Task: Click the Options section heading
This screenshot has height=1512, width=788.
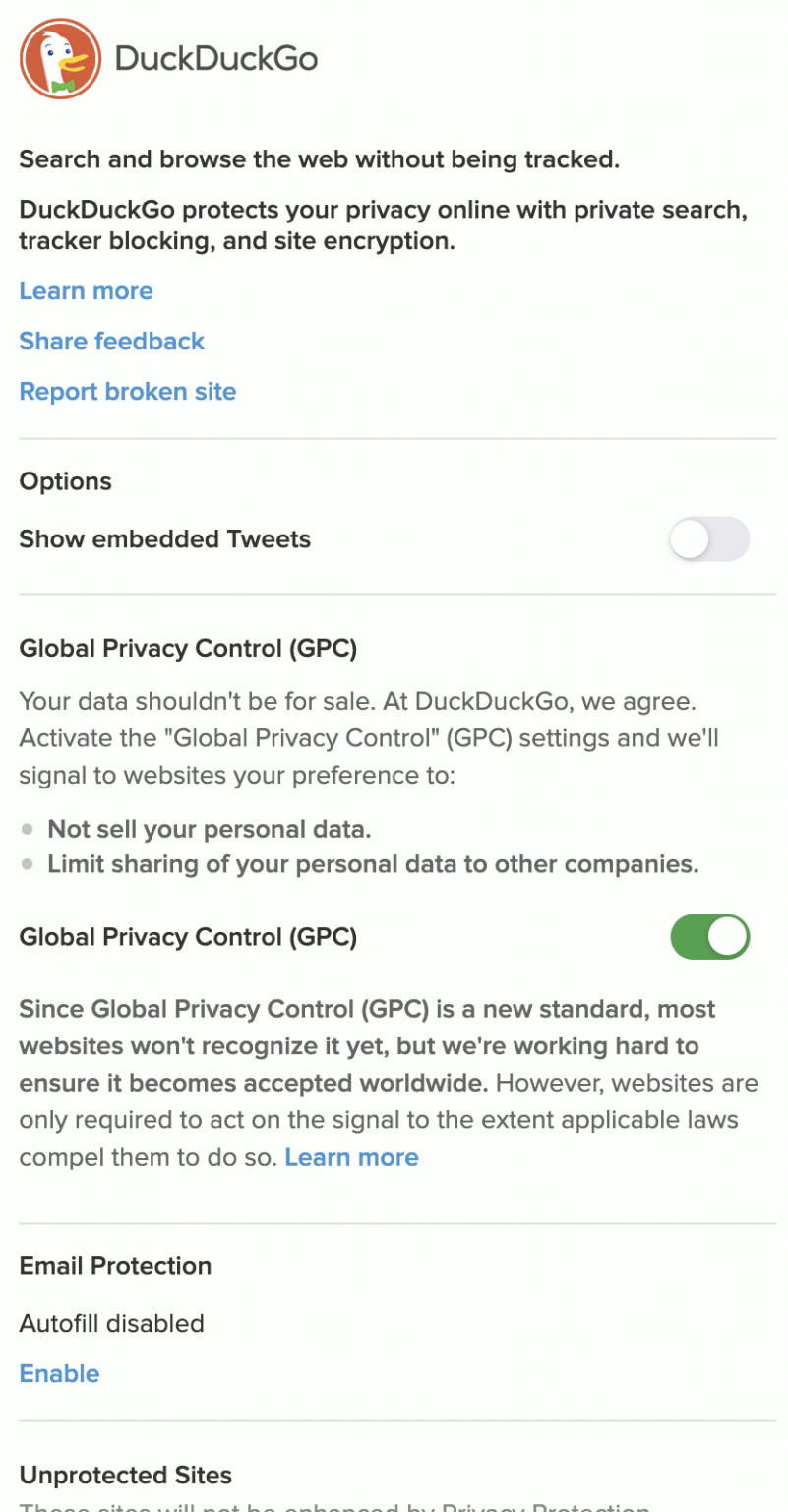Action: (65, 481)
